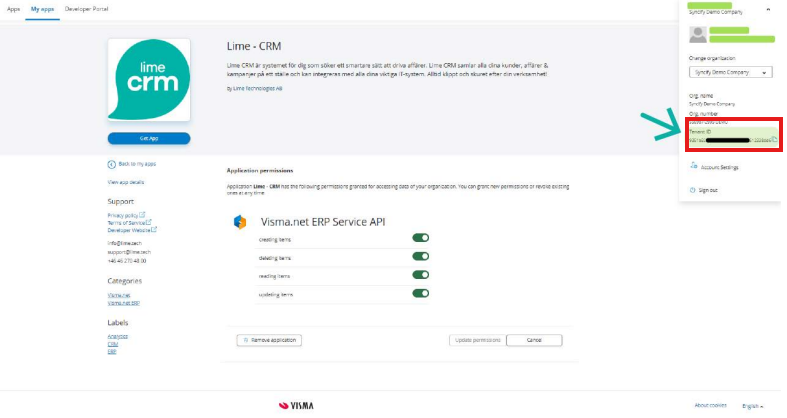
Task: Open the Privacy policy link
Action: [x=122, y=215]
